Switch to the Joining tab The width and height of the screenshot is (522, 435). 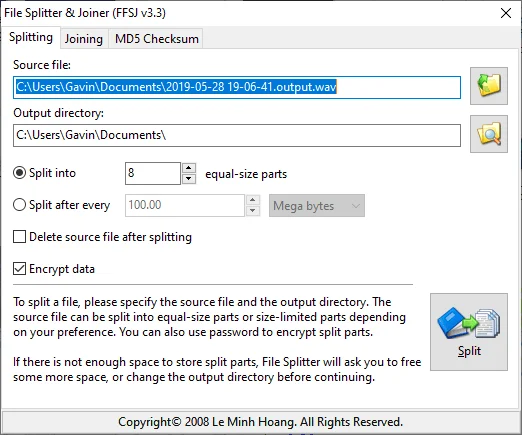[84, 39]
